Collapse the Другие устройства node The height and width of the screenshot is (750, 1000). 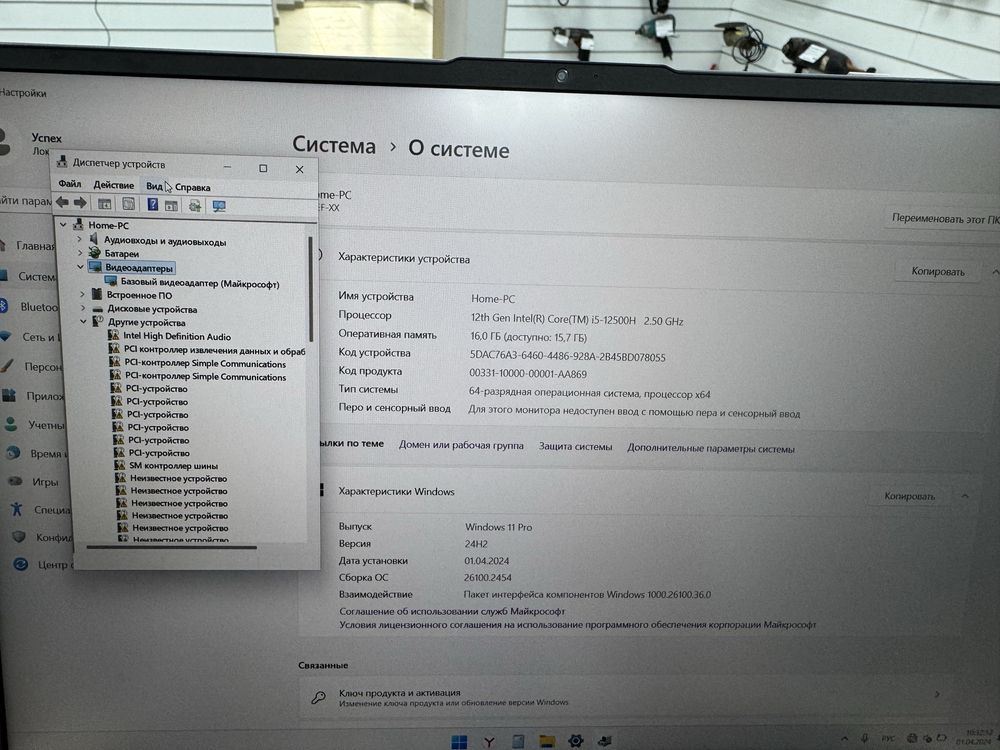pos(84,321)
